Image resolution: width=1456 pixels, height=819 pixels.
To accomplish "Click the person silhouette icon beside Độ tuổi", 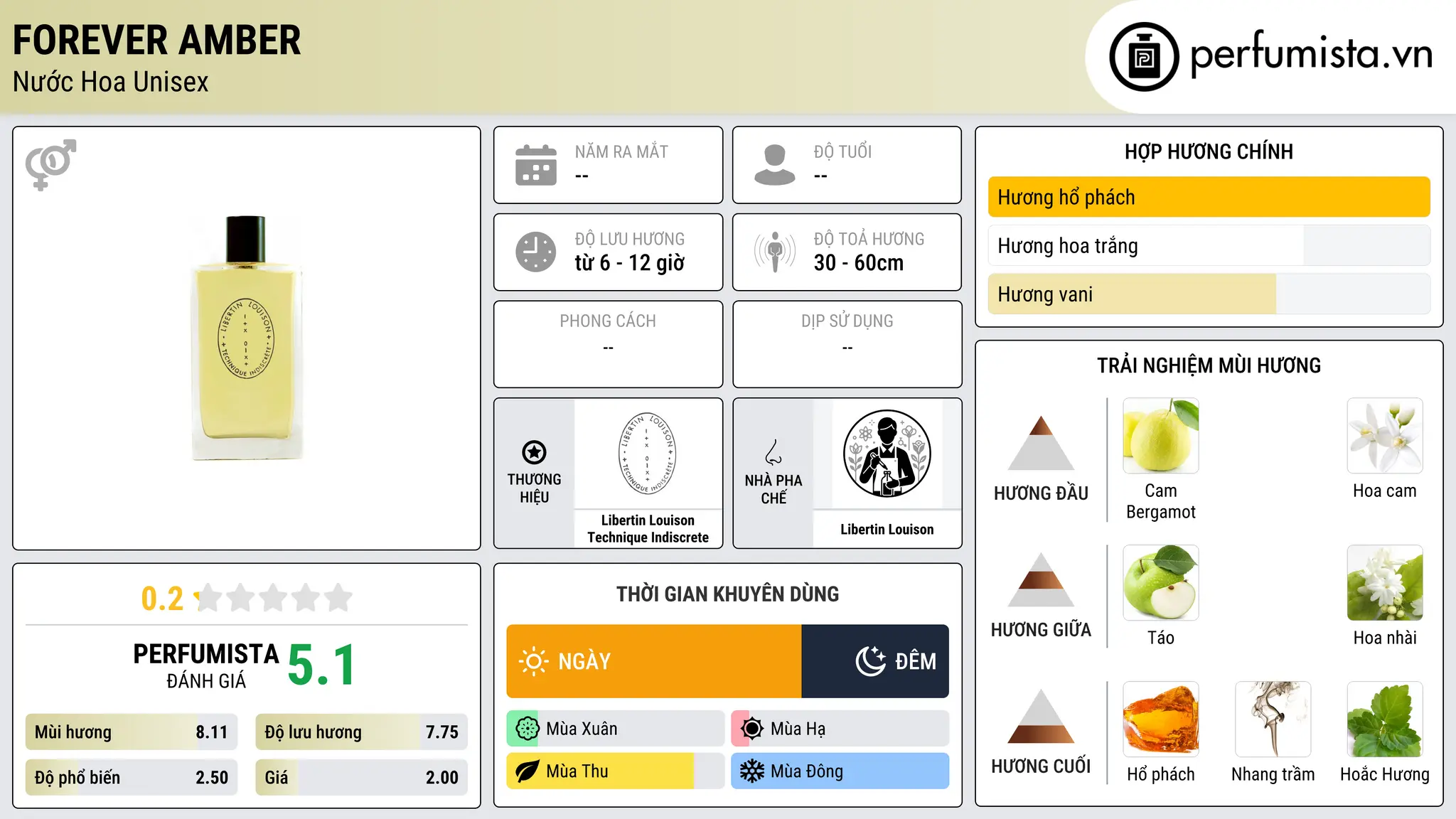I will pos(775,165).
